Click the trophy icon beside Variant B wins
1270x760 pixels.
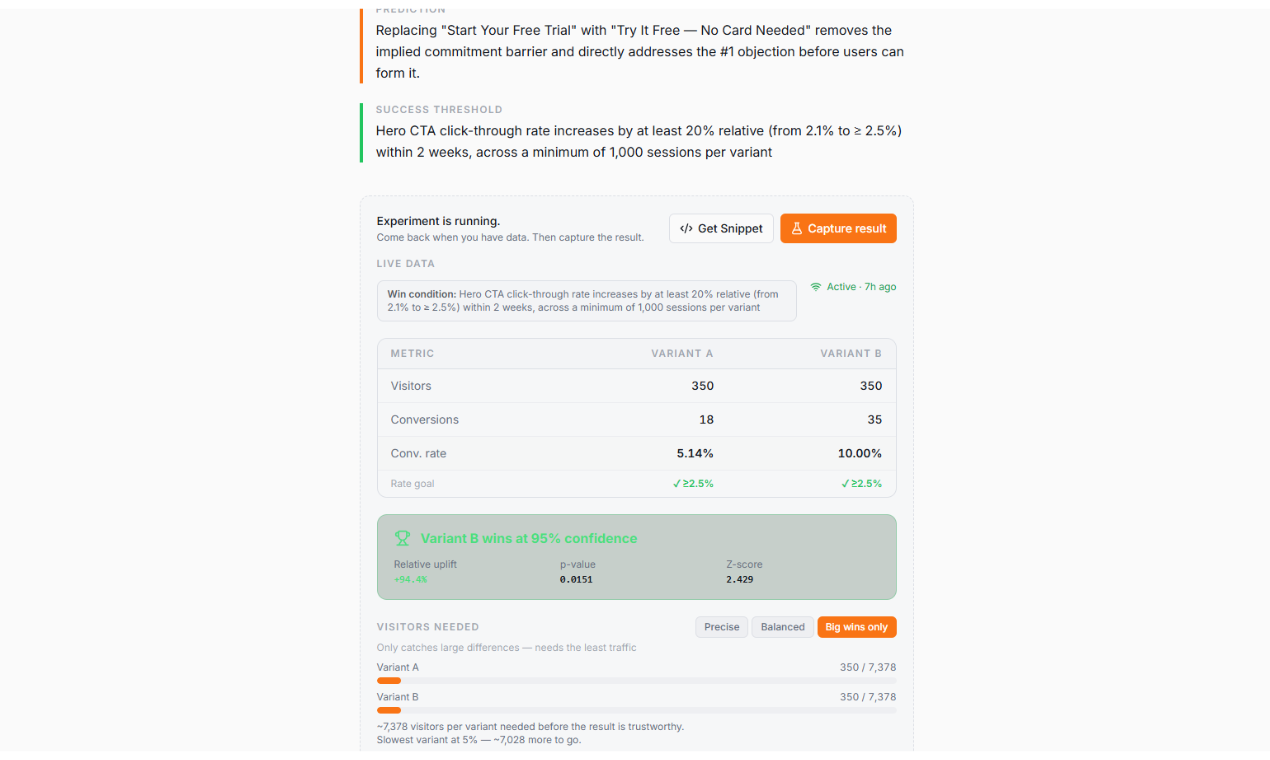click(x=402, y=538)
